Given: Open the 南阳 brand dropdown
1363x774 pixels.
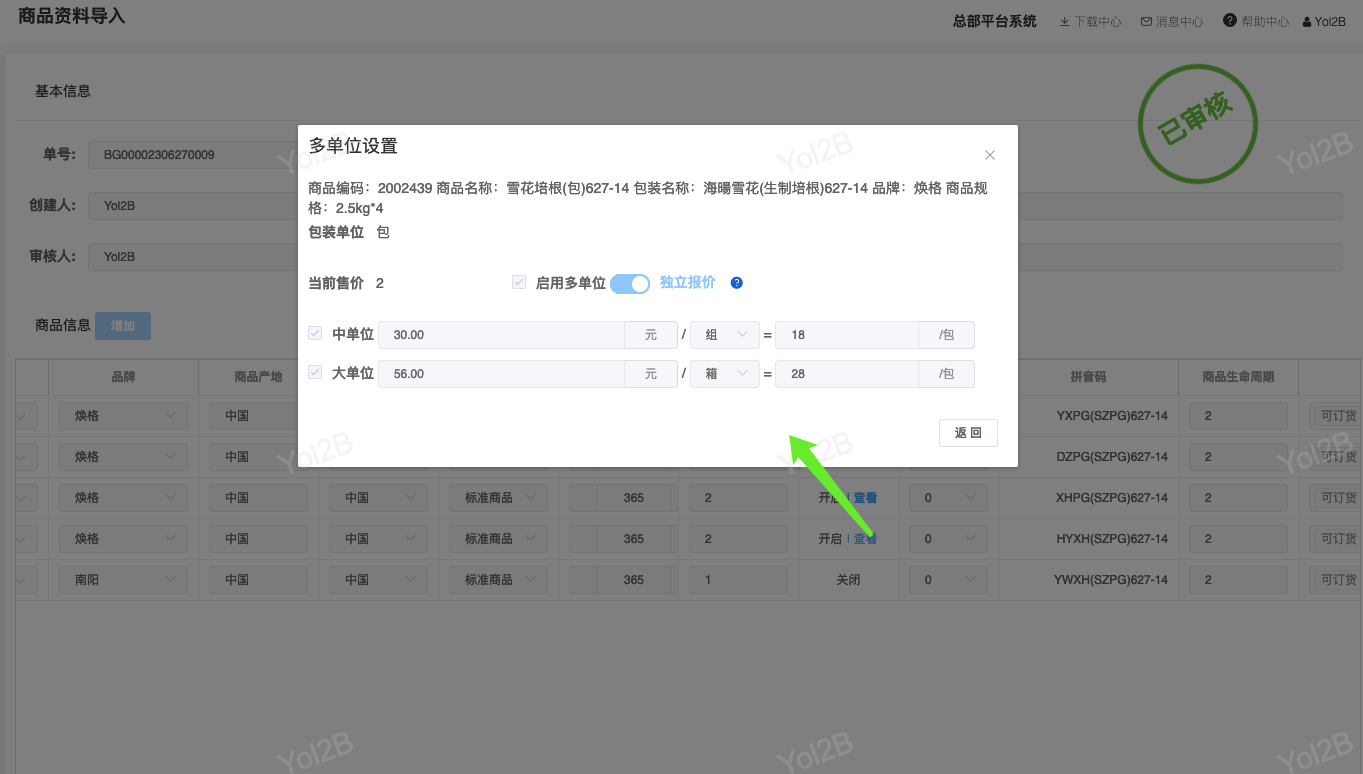Looking at the screenshot, I should (x=123, y=580).
